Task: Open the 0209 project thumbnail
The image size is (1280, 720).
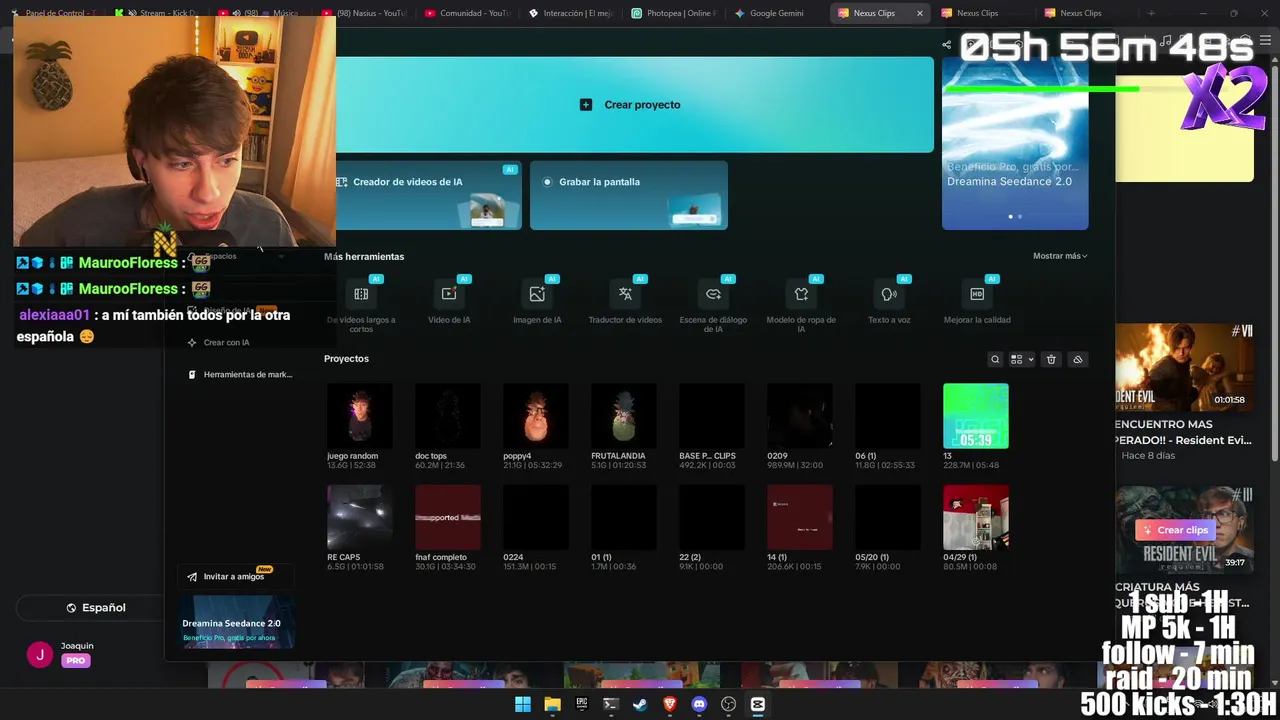Action: [x=800, y=416]
